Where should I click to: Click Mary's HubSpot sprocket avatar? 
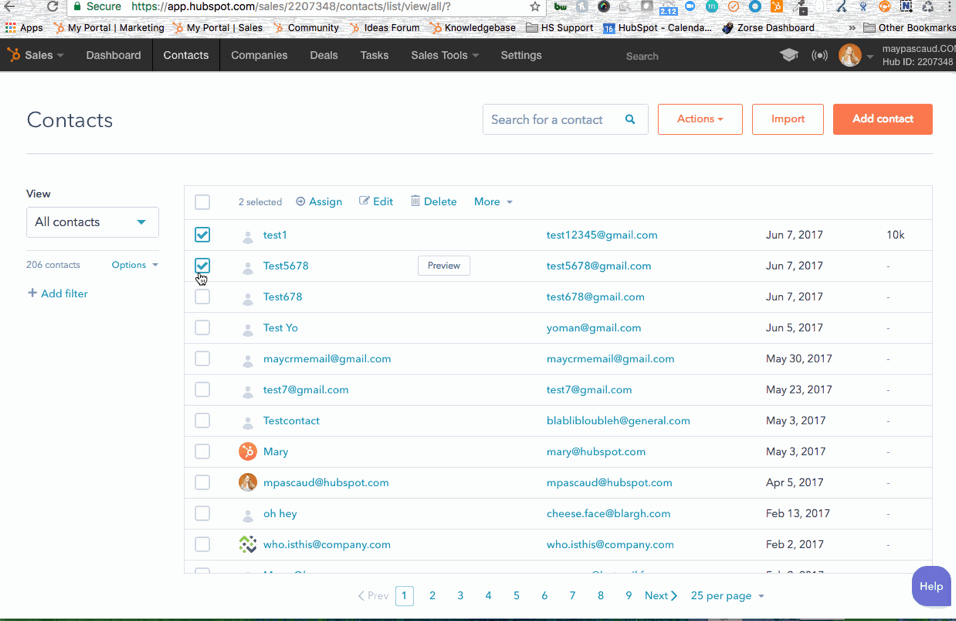248,452
